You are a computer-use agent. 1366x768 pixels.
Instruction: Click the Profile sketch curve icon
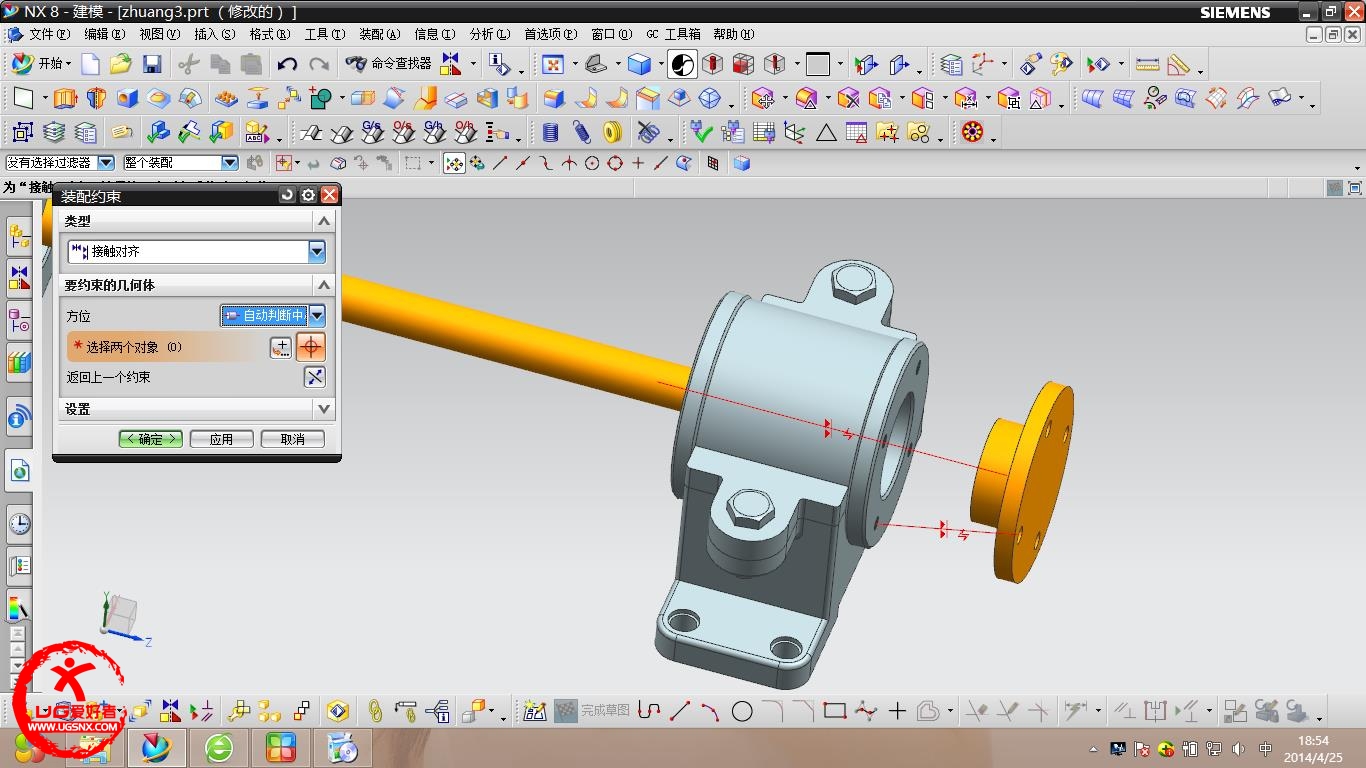[x=649, y=711]
